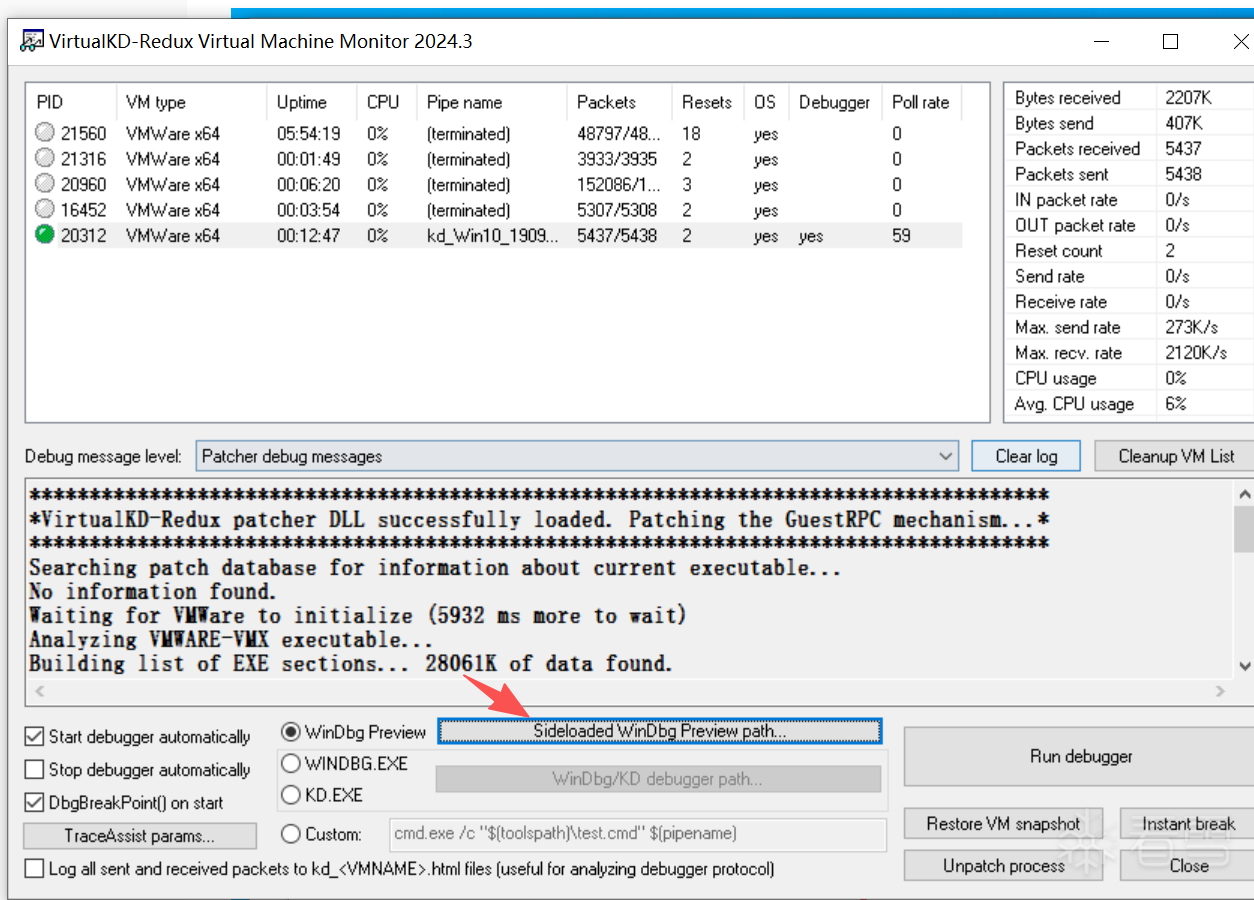Click the Cleanup VM List button
1254x900 pixels.
1176,456
